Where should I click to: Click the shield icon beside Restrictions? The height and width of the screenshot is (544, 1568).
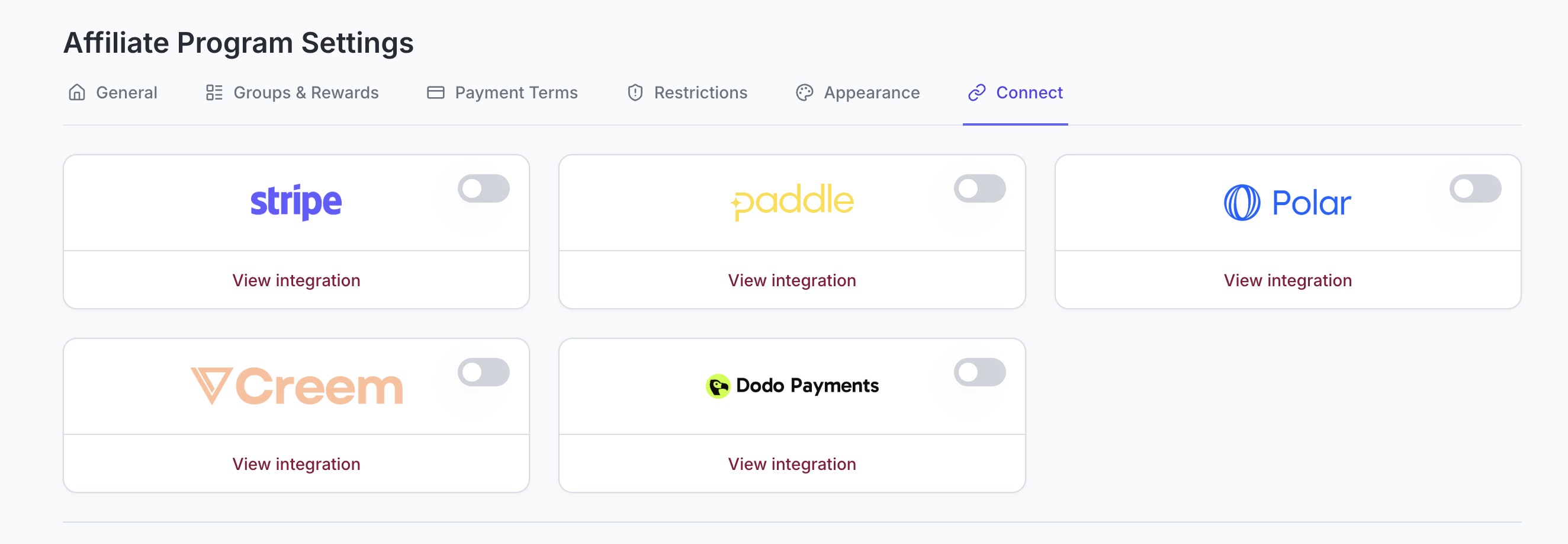635,92
